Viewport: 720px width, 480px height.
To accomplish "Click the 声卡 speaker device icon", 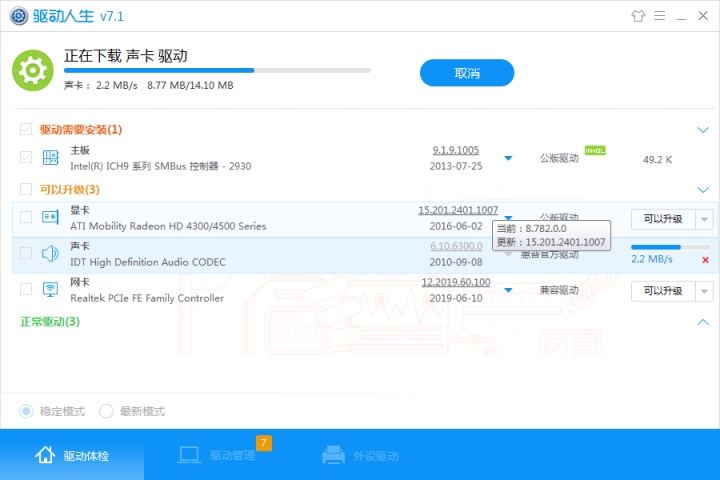I will [x=51, y=253].
